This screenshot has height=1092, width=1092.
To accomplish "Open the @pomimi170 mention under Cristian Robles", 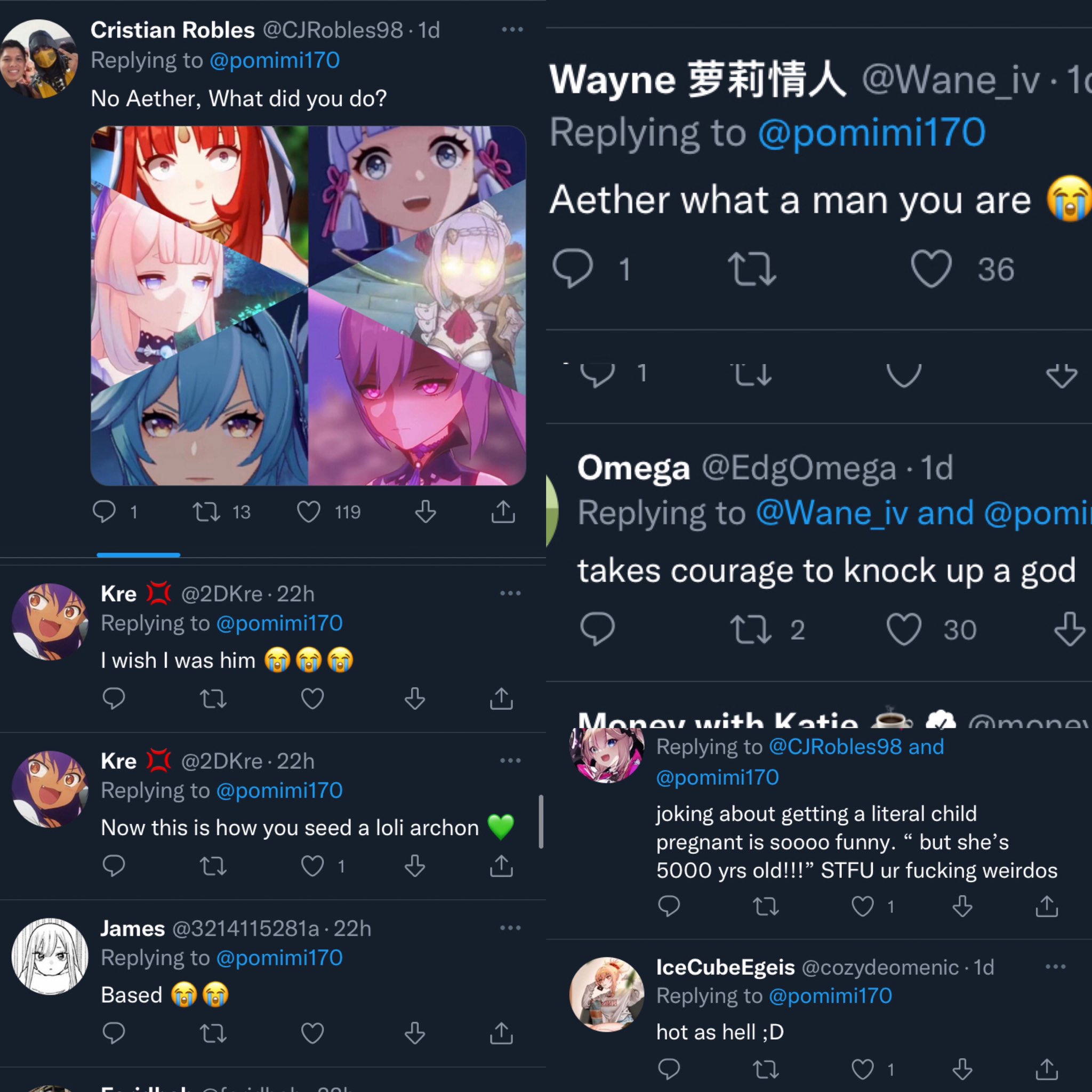I will coord(275,60).
